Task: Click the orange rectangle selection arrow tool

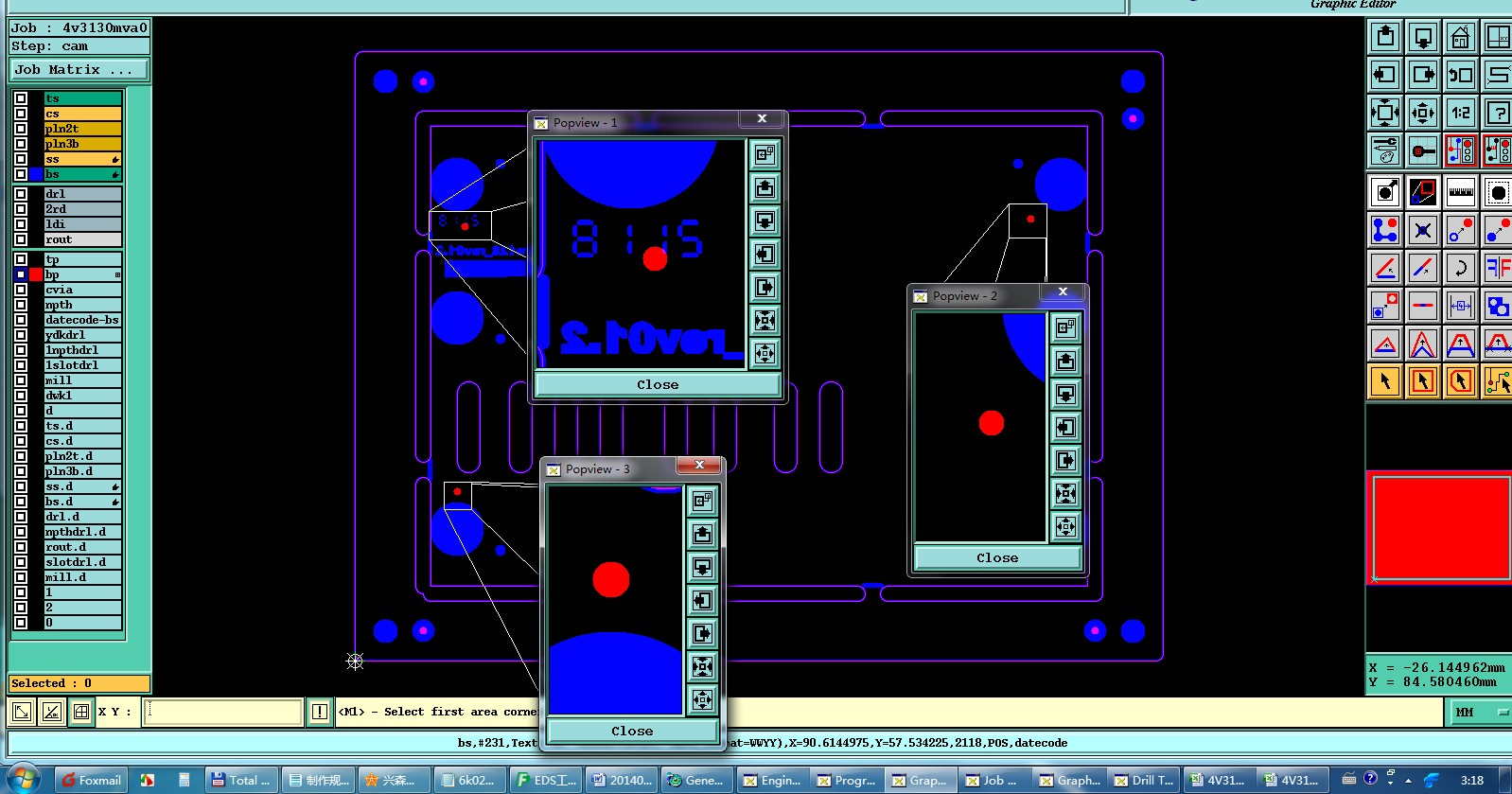Action: click(1423, 381)
